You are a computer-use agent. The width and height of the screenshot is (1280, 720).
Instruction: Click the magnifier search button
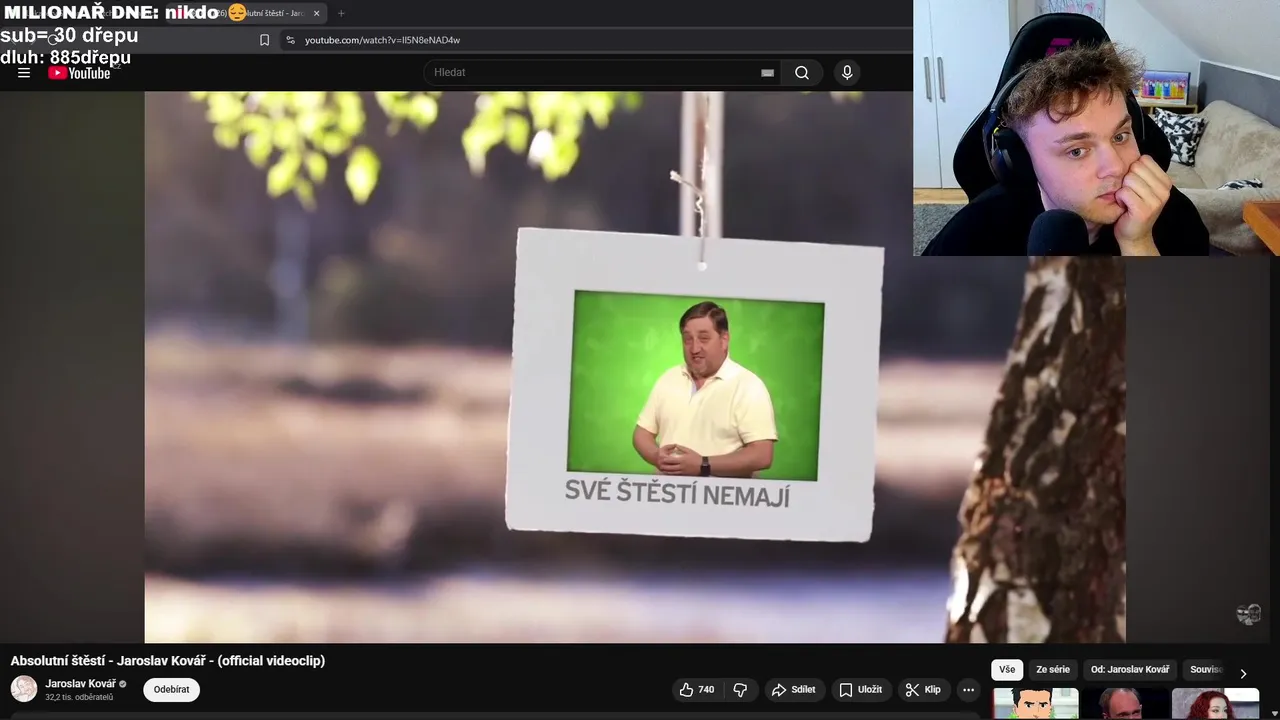tap(802, 72)
